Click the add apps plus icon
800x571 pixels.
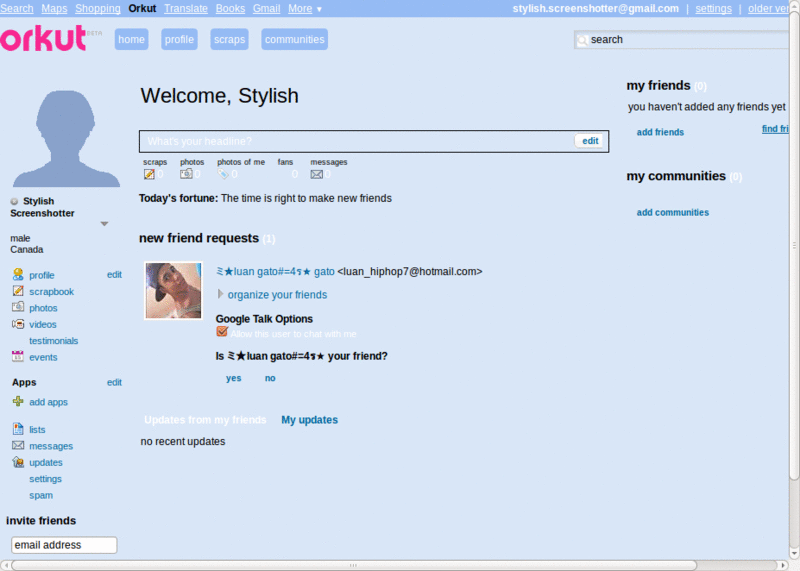tap(18, 402)
